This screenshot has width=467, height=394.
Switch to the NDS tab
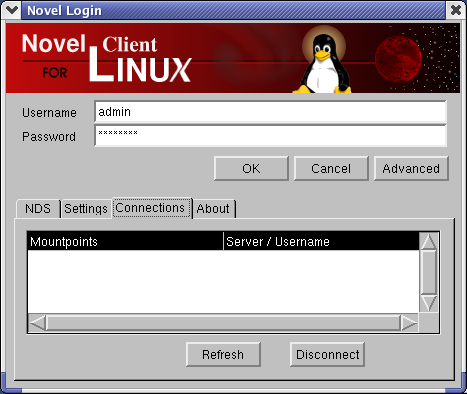coord(38,209)
